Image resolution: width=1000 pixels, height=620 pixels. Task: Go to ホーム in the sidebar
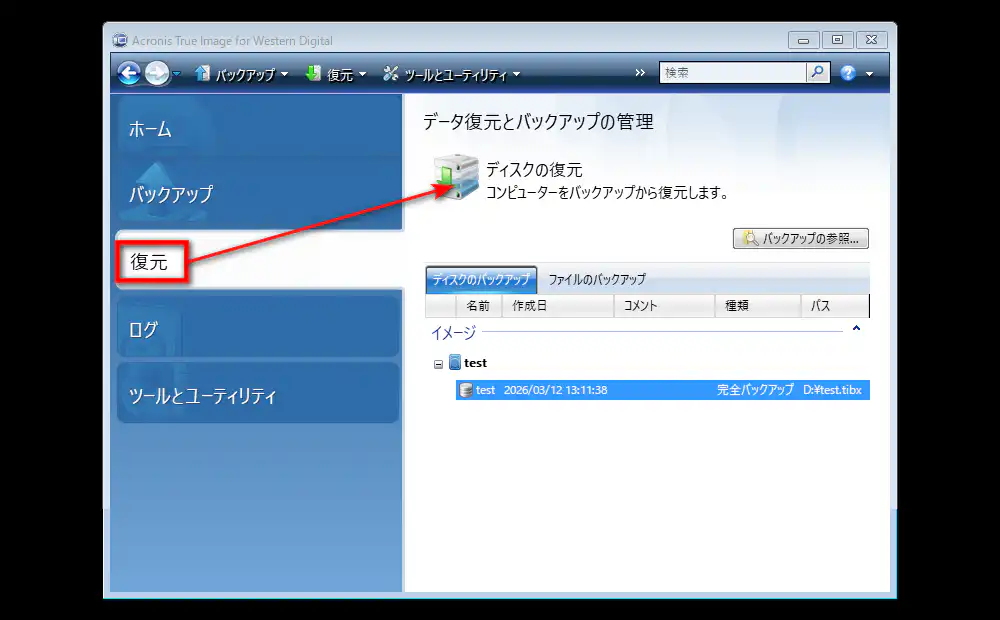pos(150,129)
